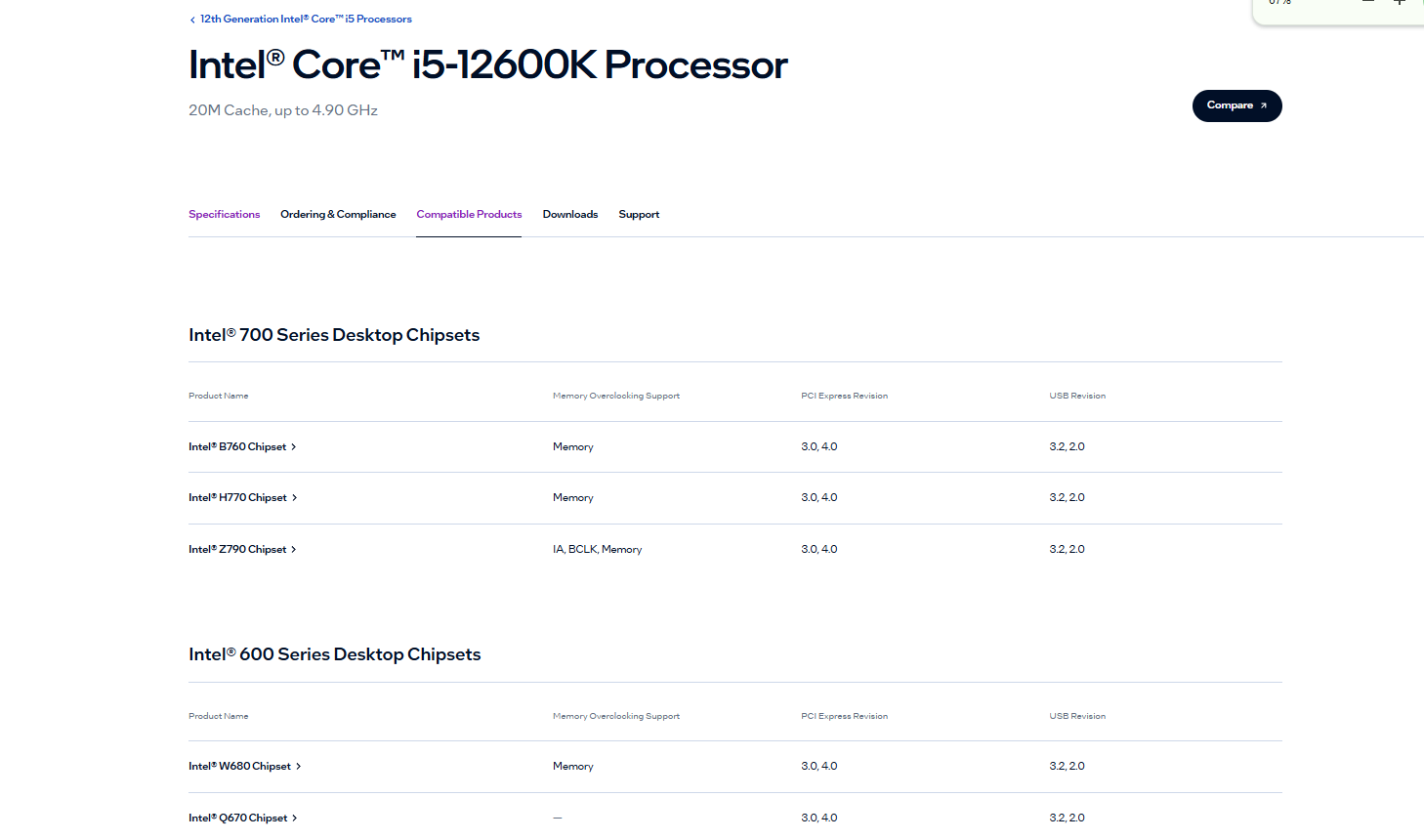Click the PCI Express value in W680 row
Screen dimensions: 1424x840
click(x=819, y=766)
